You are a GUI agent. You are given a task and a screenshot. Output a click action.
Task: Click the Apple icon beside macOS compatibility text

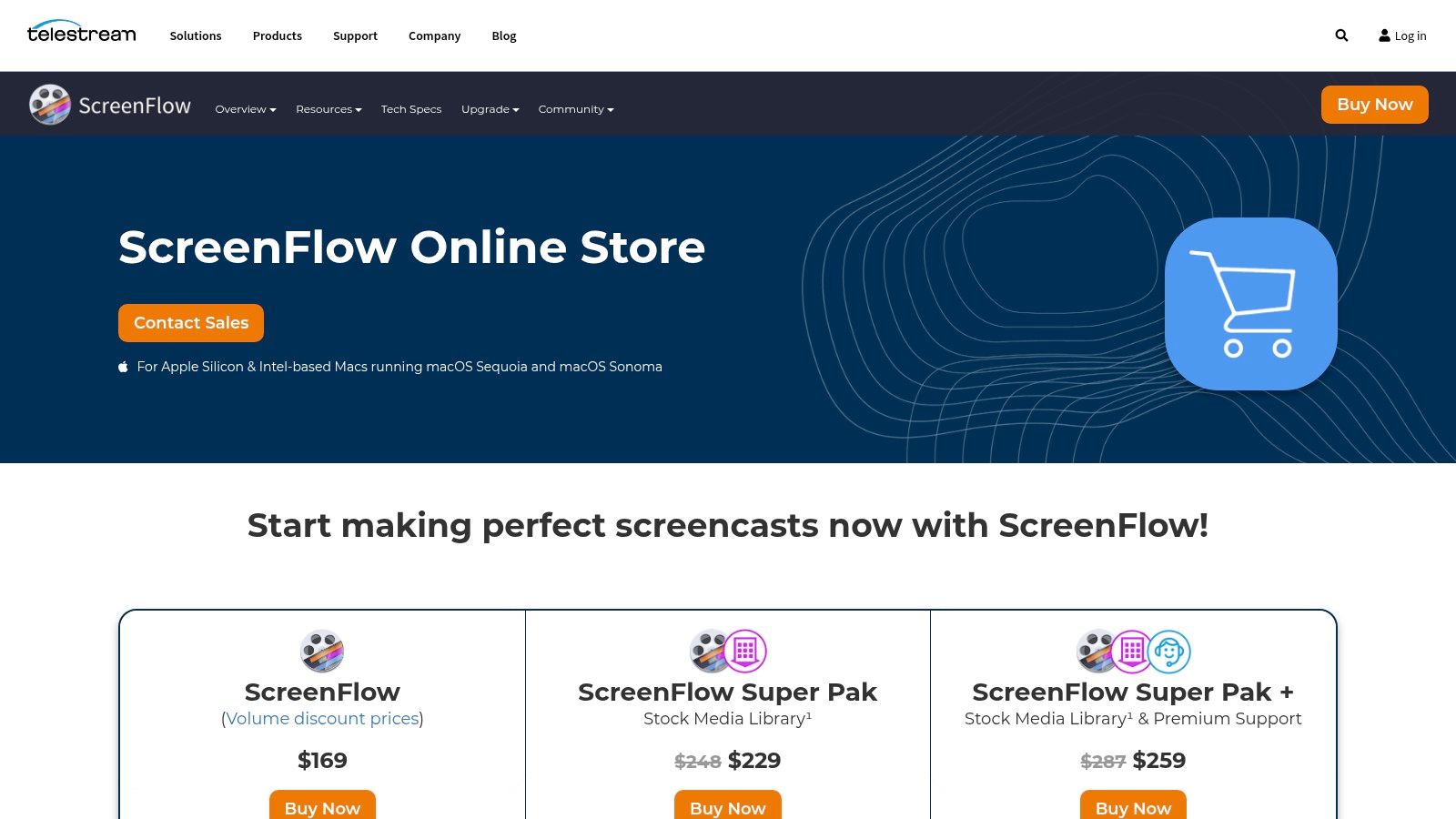(x=124, y=366)
